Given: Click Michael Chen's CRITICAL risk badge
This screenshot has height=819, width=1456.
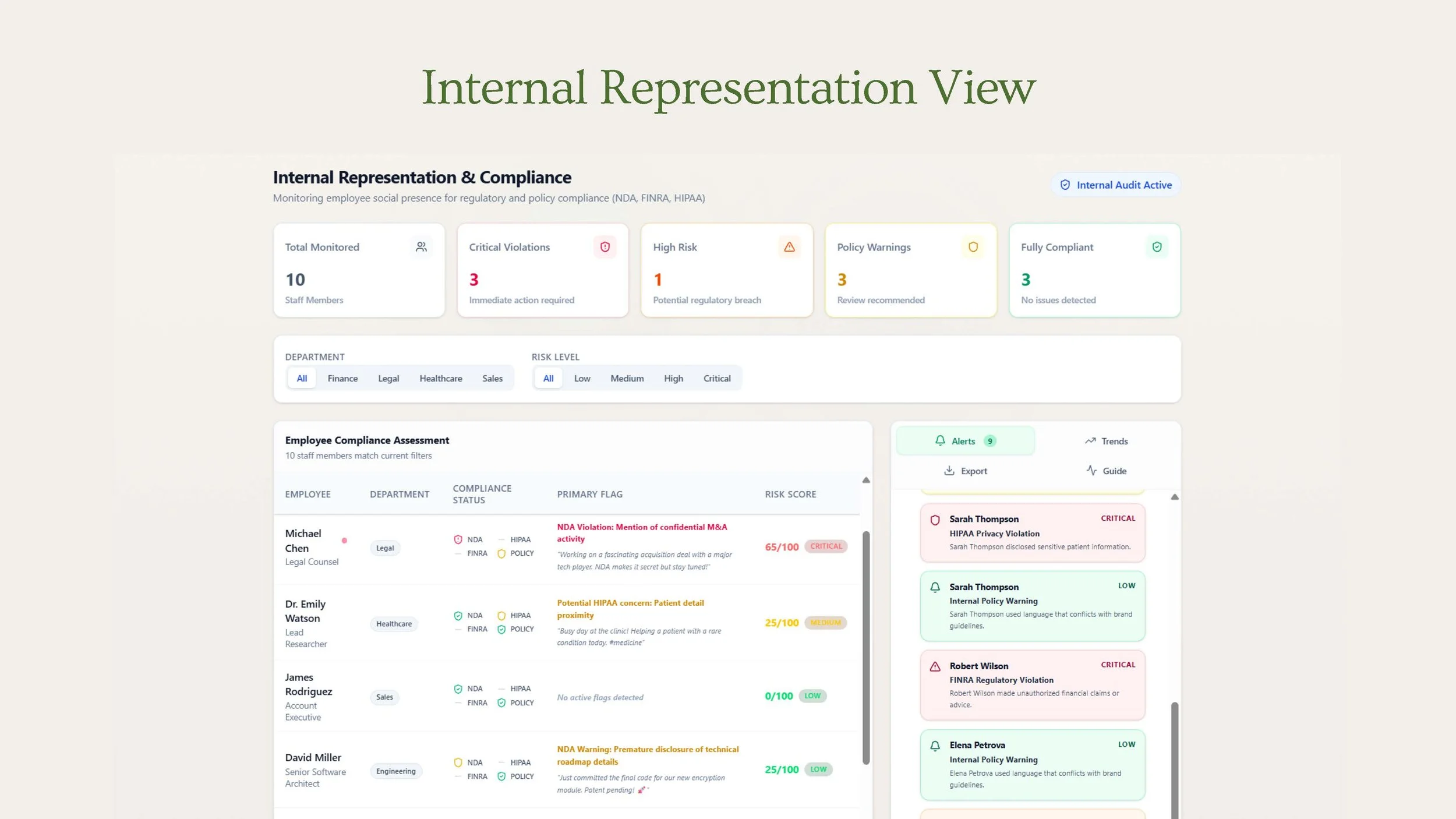Looking at the screenshot, I should coord(826,546).
